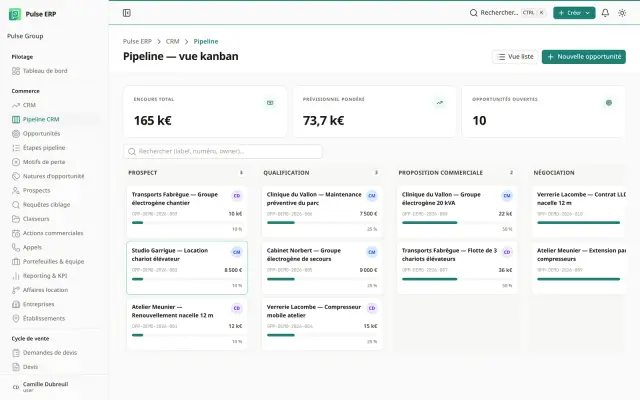Open the Créer dropdown button

(574, 13)
